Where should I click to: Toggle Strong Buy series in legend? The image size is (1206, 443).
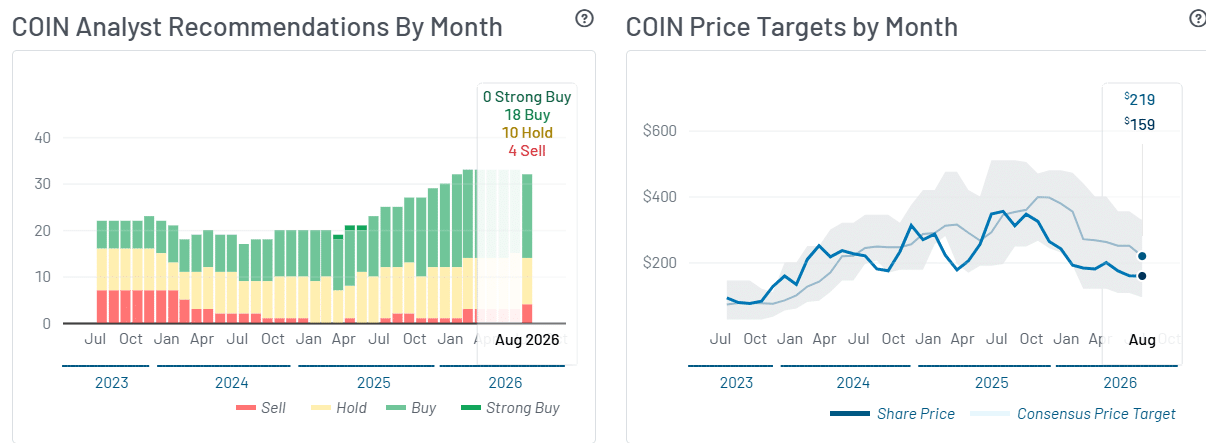click(511, 408)
